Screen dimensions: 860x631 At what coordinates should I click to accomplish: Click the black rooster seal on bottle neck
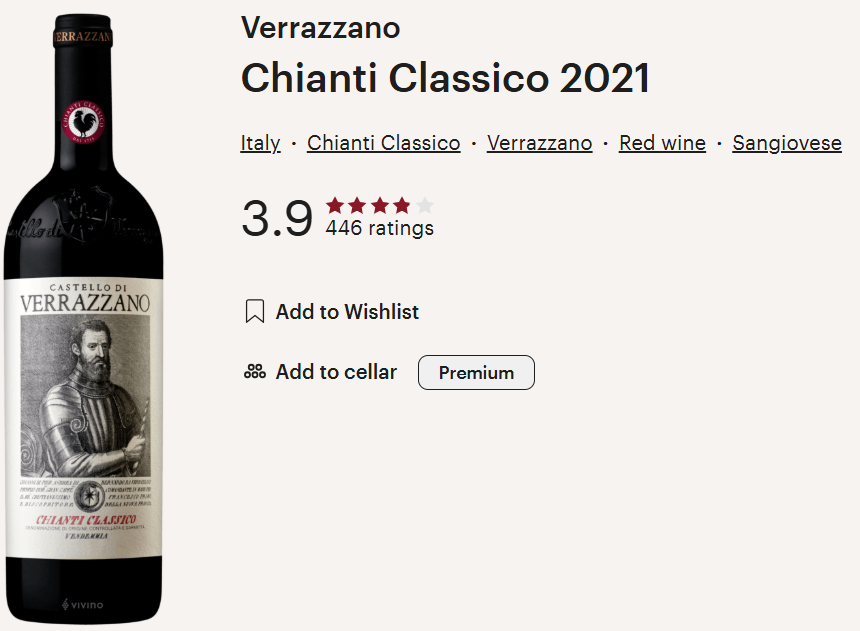[x=83, y=122]
